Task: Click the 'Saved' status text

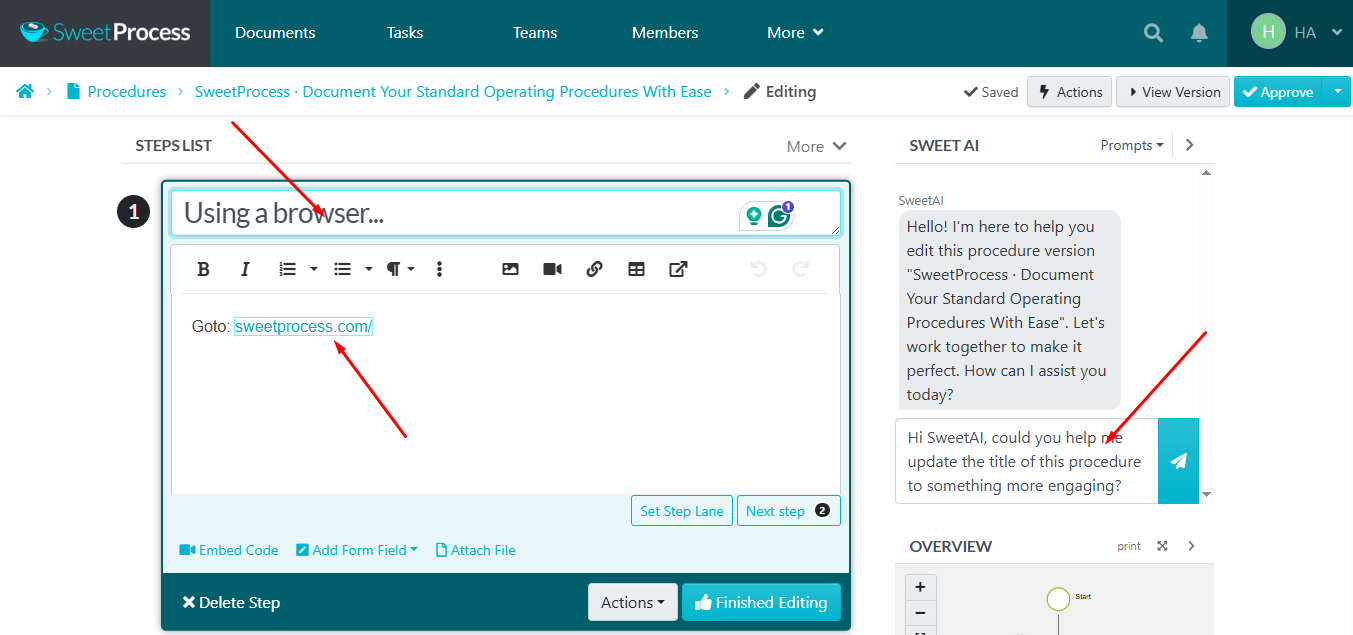Action: [x=991, y=92]
